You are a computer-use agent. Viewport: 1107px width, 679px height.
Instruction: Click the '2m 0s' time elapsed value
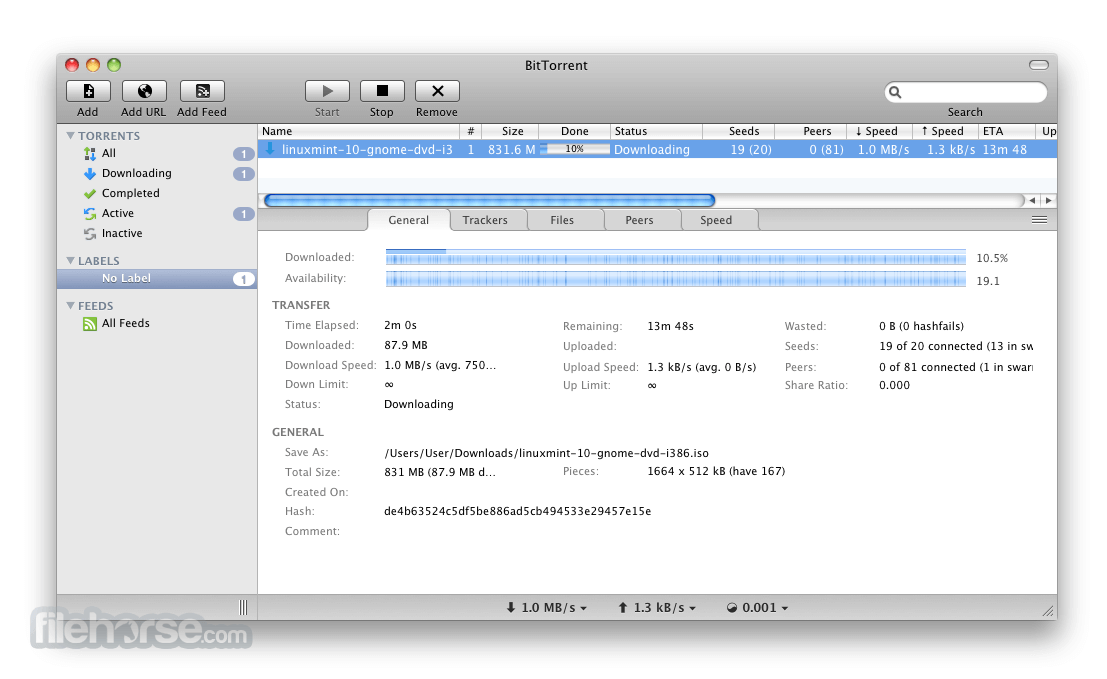tap(400, 325)
